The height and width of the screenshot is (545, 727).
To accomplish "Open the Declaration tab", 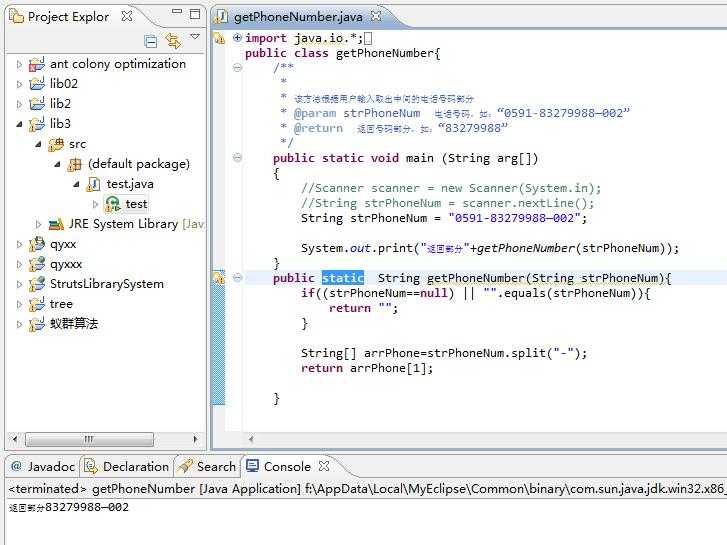I will pyautogui.click(x=127, y=466).
